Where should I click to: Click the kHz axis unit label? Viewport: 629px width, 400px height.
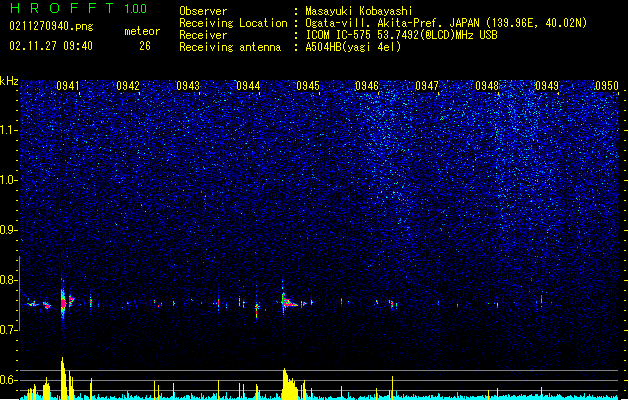[x=9, y=81]
